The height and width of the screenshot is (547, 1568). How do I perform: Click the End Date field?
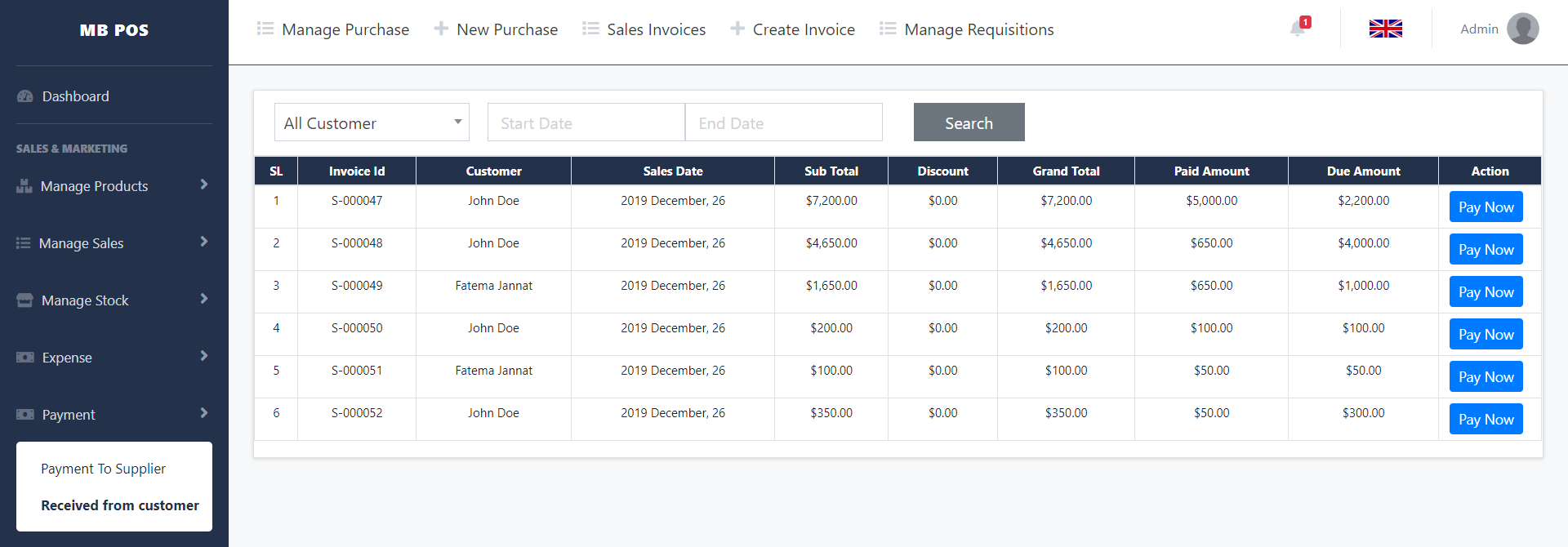pos(783,122)
